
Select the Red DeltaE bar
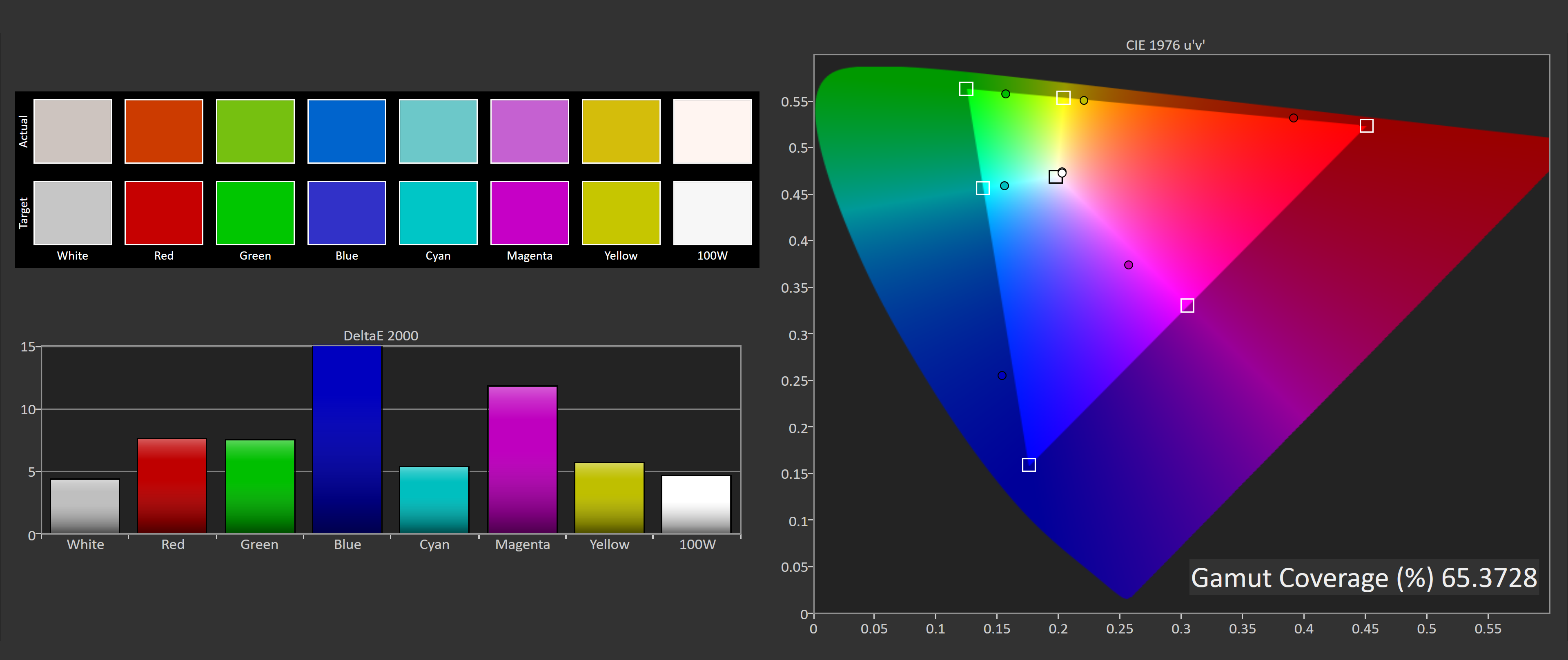coord(172,485)
